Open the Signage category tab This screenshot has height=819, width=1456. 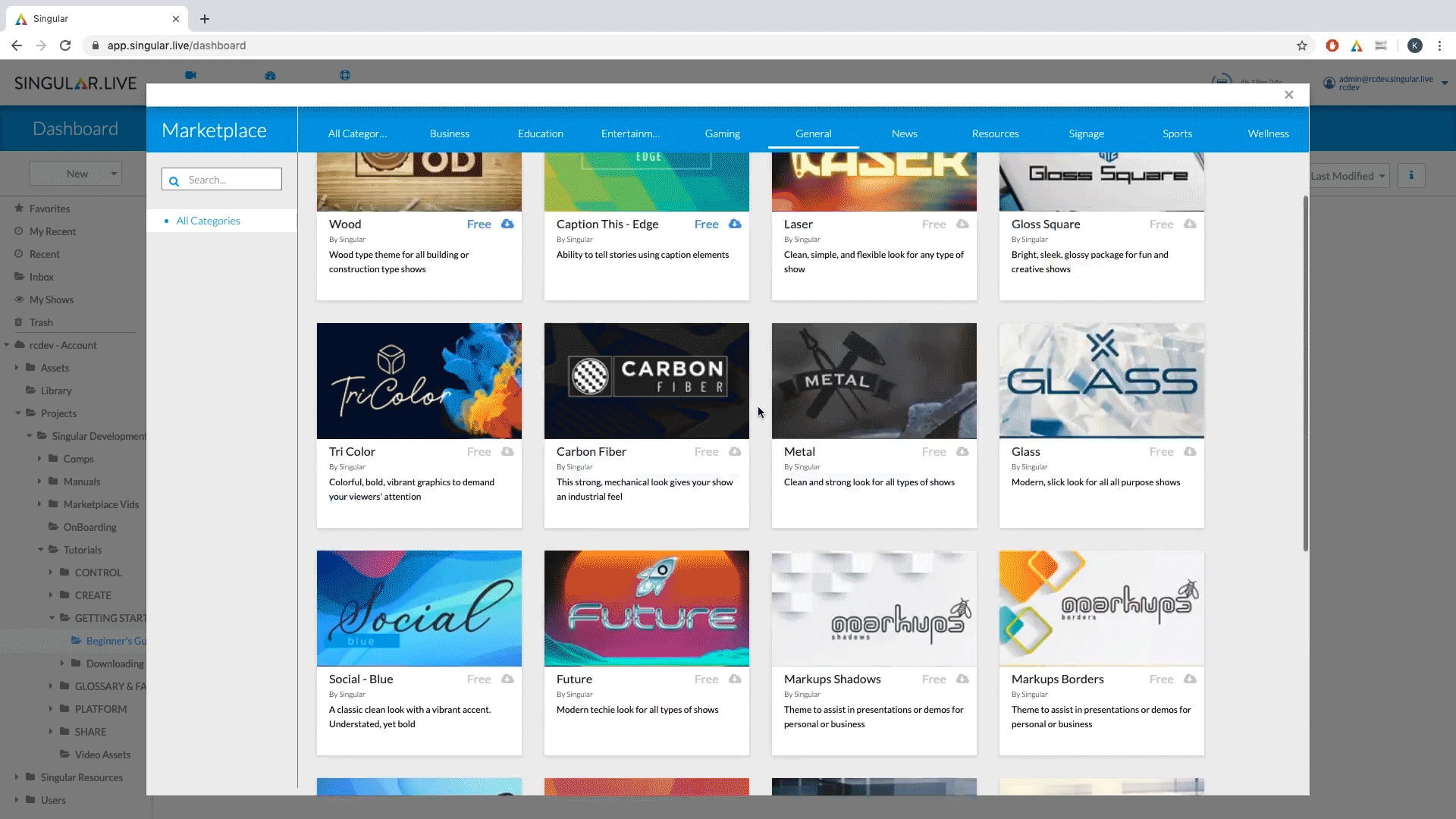pos(1087,133)
